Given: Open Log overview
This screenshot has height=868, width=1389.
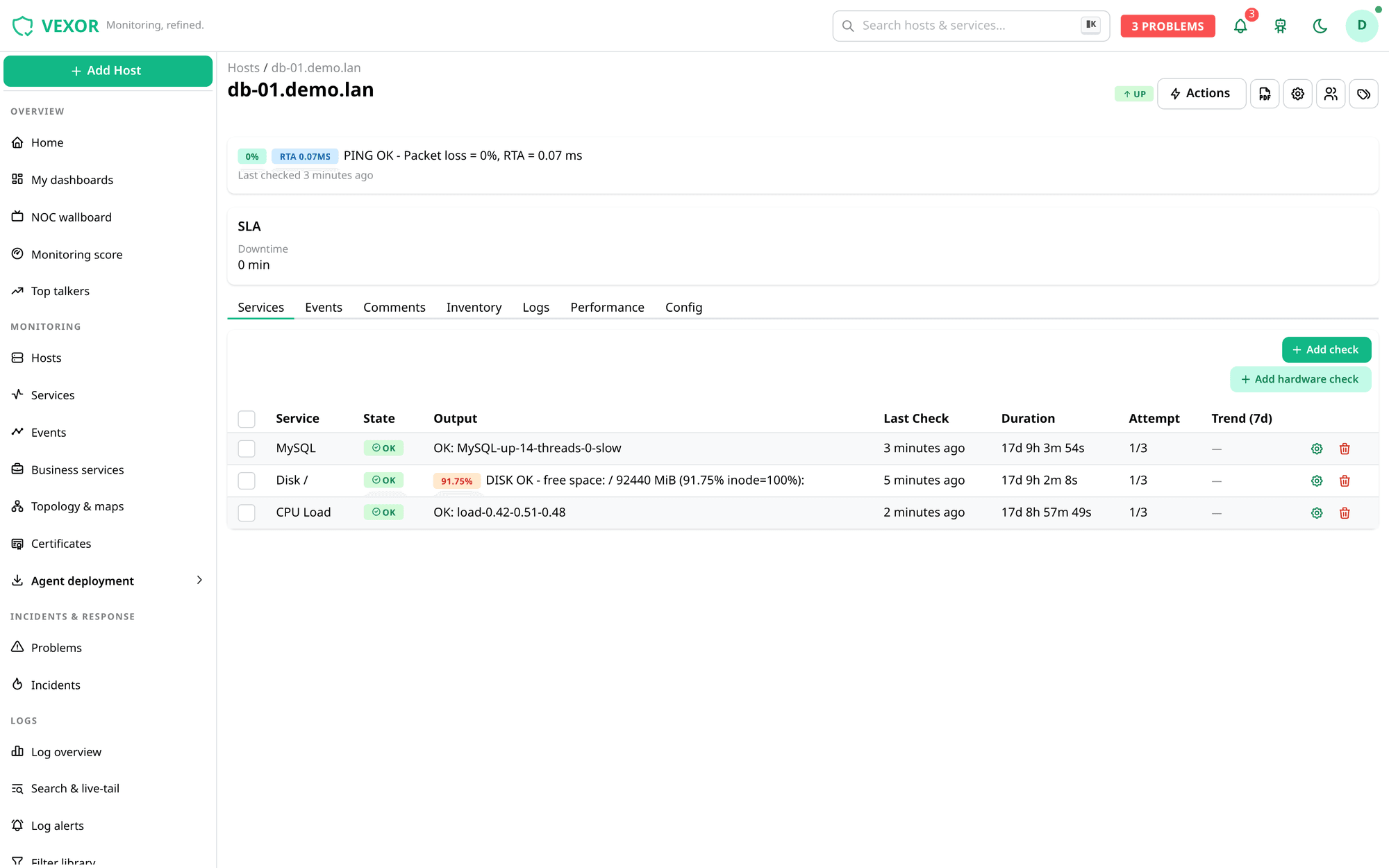Looking at the screenshot, I should [108, 752].
